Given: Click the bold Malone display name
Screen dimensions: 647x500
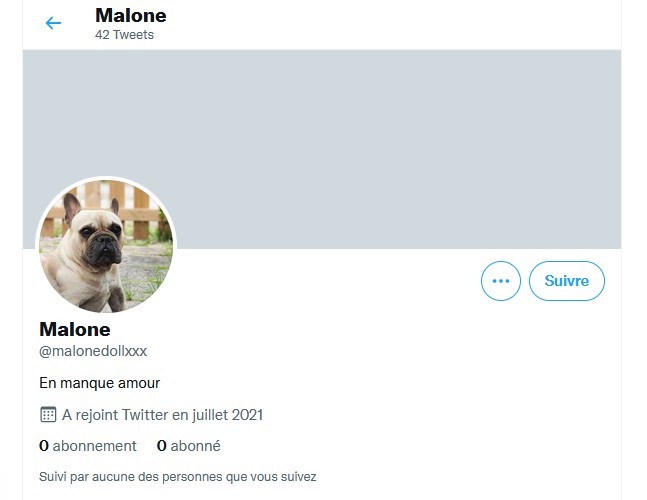Looking at the screenshot, I should click(x=75, y=329).
